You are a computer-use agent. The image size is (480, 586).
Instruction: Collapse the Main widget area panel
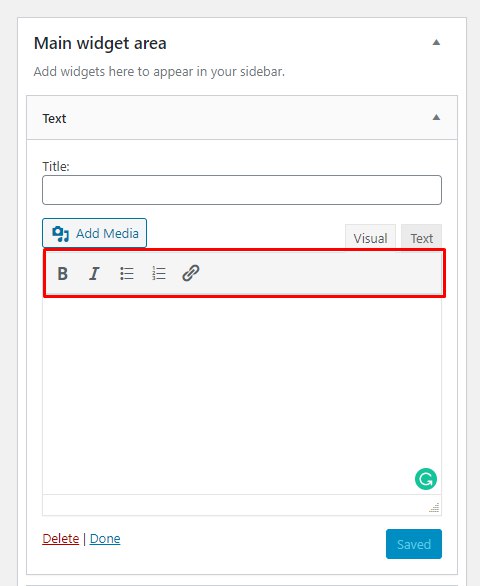tap(436, 42)
